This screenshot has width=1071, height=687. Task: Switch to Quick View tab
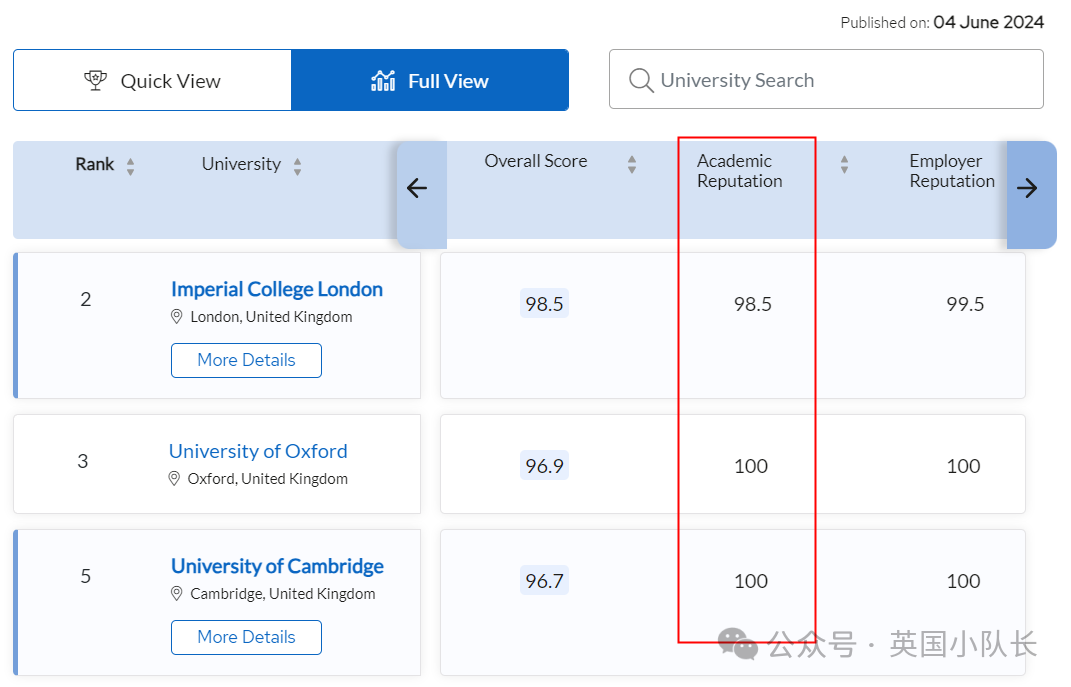coord(152,80)
